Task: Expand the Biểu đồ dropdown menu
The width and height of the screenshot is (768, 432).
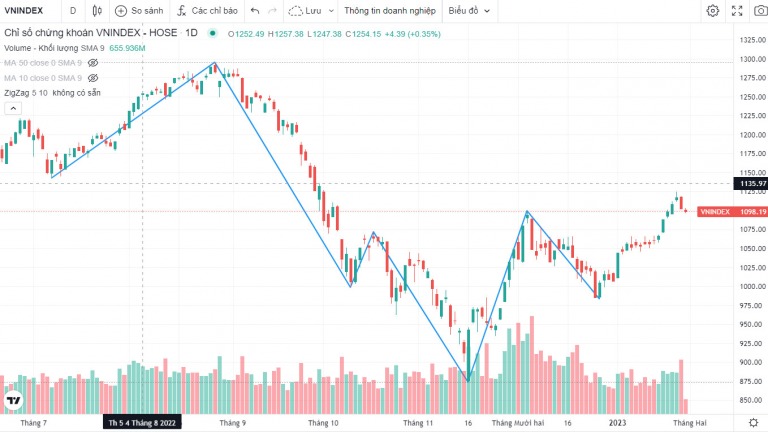Action: coord(469,10)
